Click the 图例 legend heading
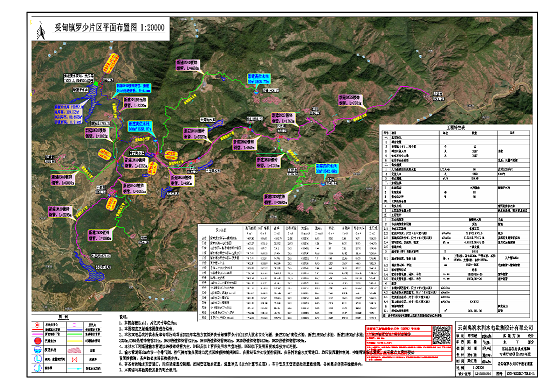551x389 pixels. [63, 317]
